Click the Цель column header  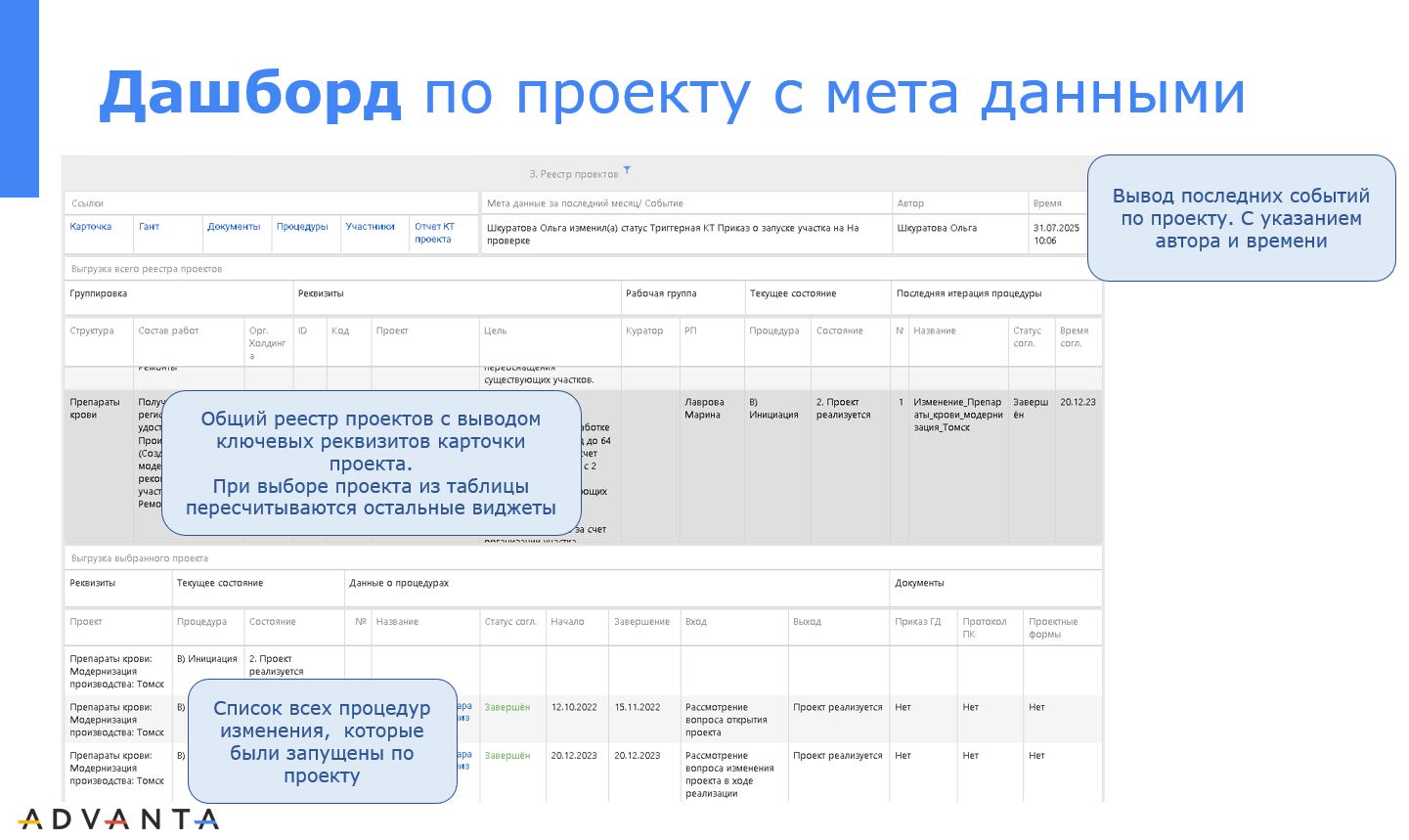click(x=496, y=332)
